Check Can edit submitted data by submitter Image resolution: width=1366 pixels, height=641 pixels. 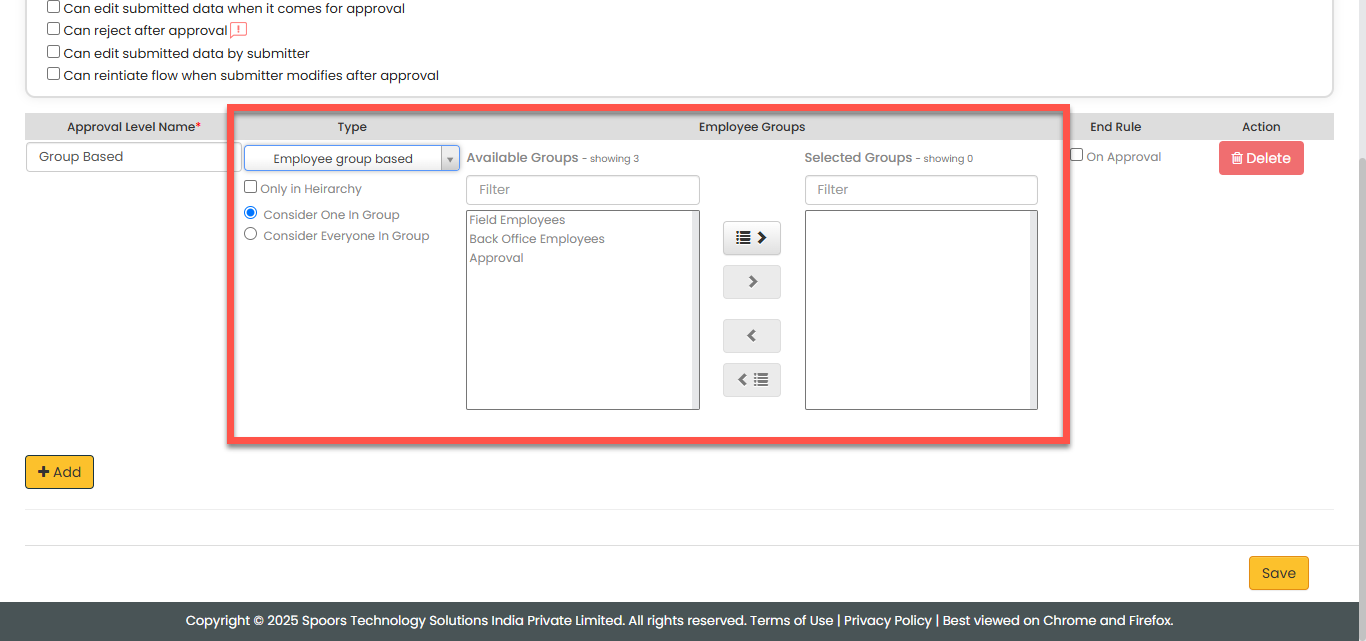point(54,52)
